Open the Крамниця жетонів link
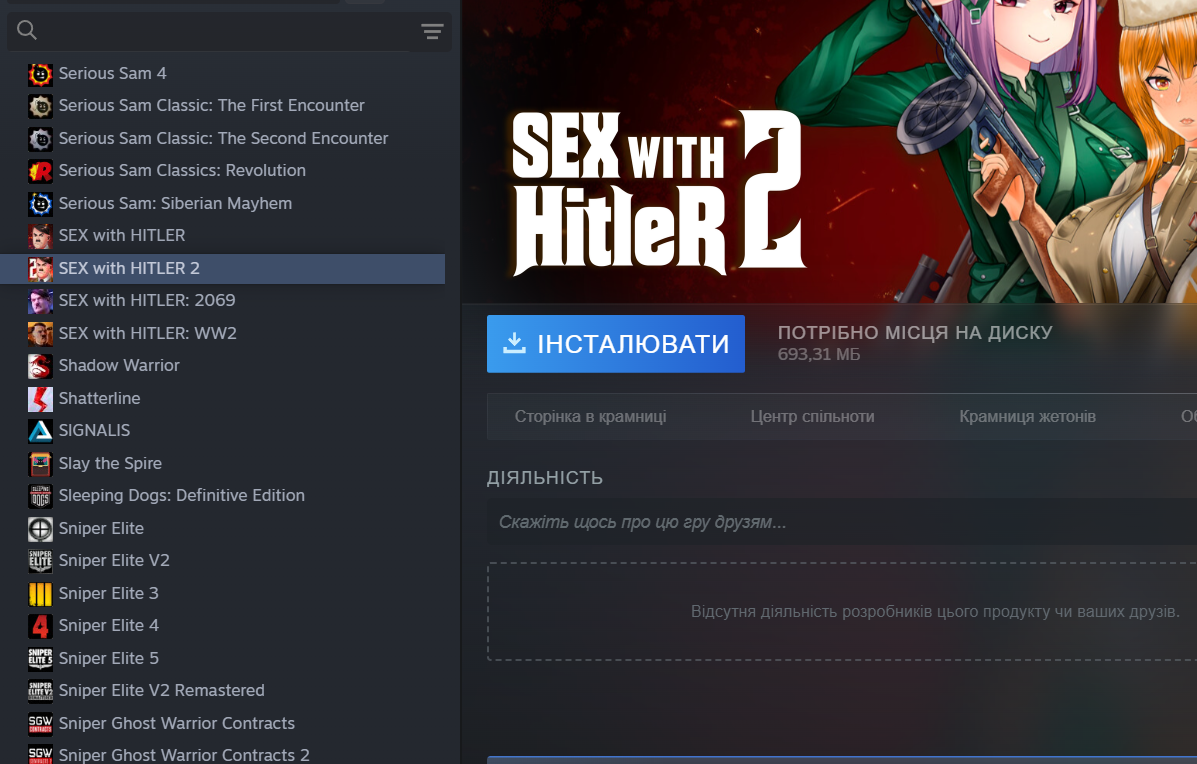Image resolution: width=1197 pixels, height=764 pixels. point(1028,417)
